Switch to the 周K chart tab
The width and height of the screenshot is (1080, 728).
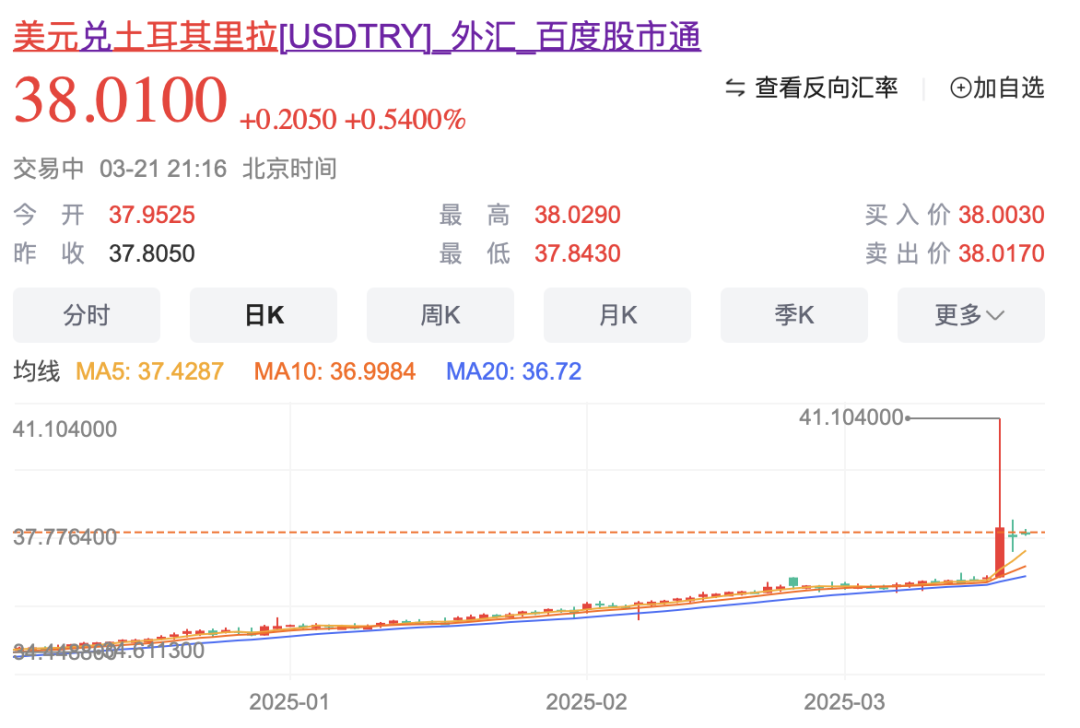440,315
